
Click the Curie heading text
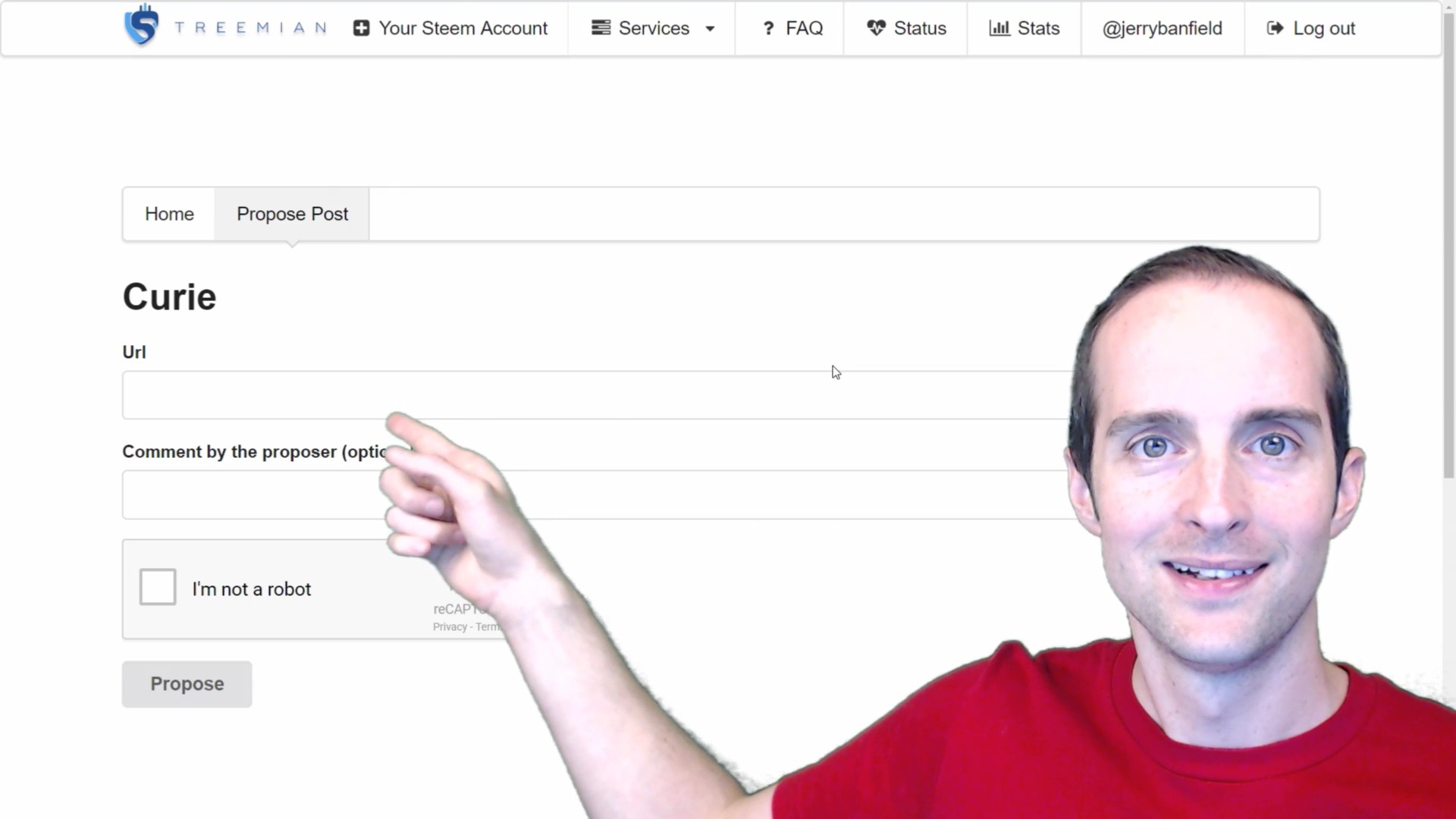[x=169, y=297]
